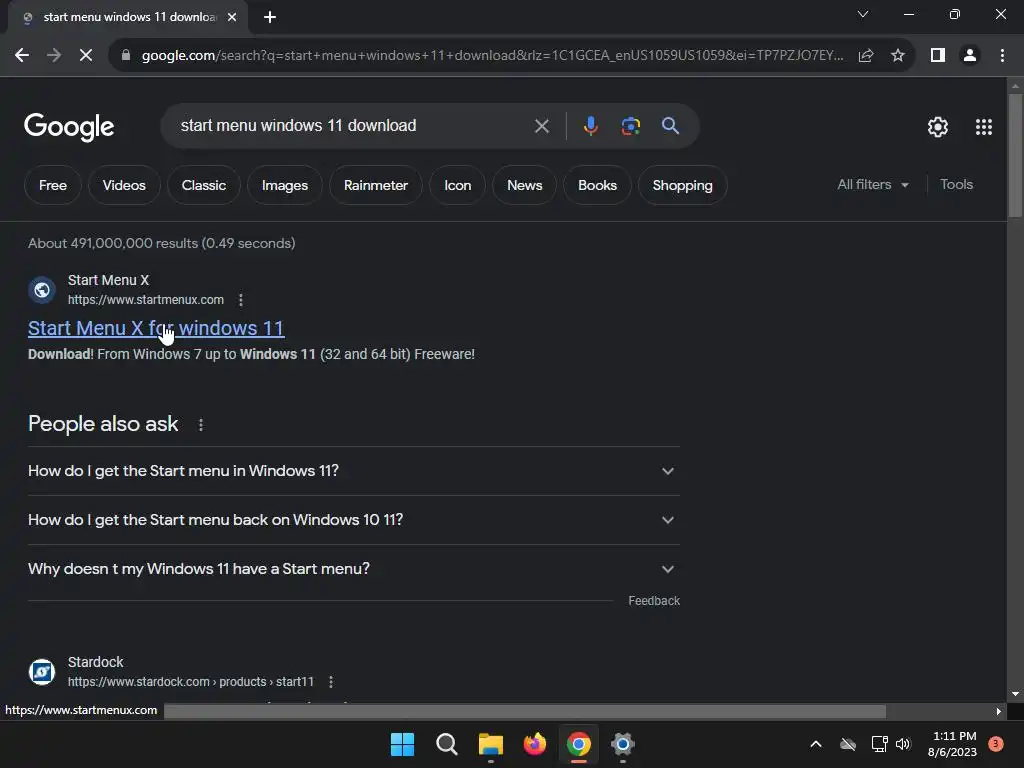Click vertical scrollbar down arrow
The image size is (1024, 768).
click(1015, 694)
